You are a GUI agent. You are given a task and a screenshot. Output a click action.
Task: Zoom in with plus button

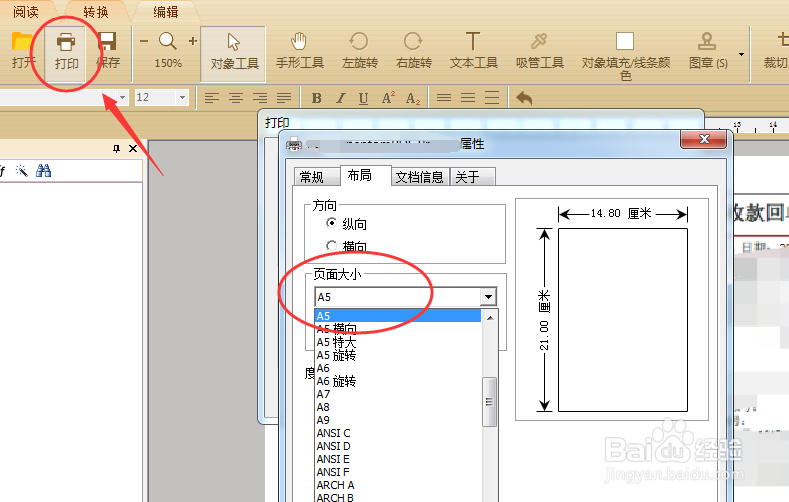(193, 41)
